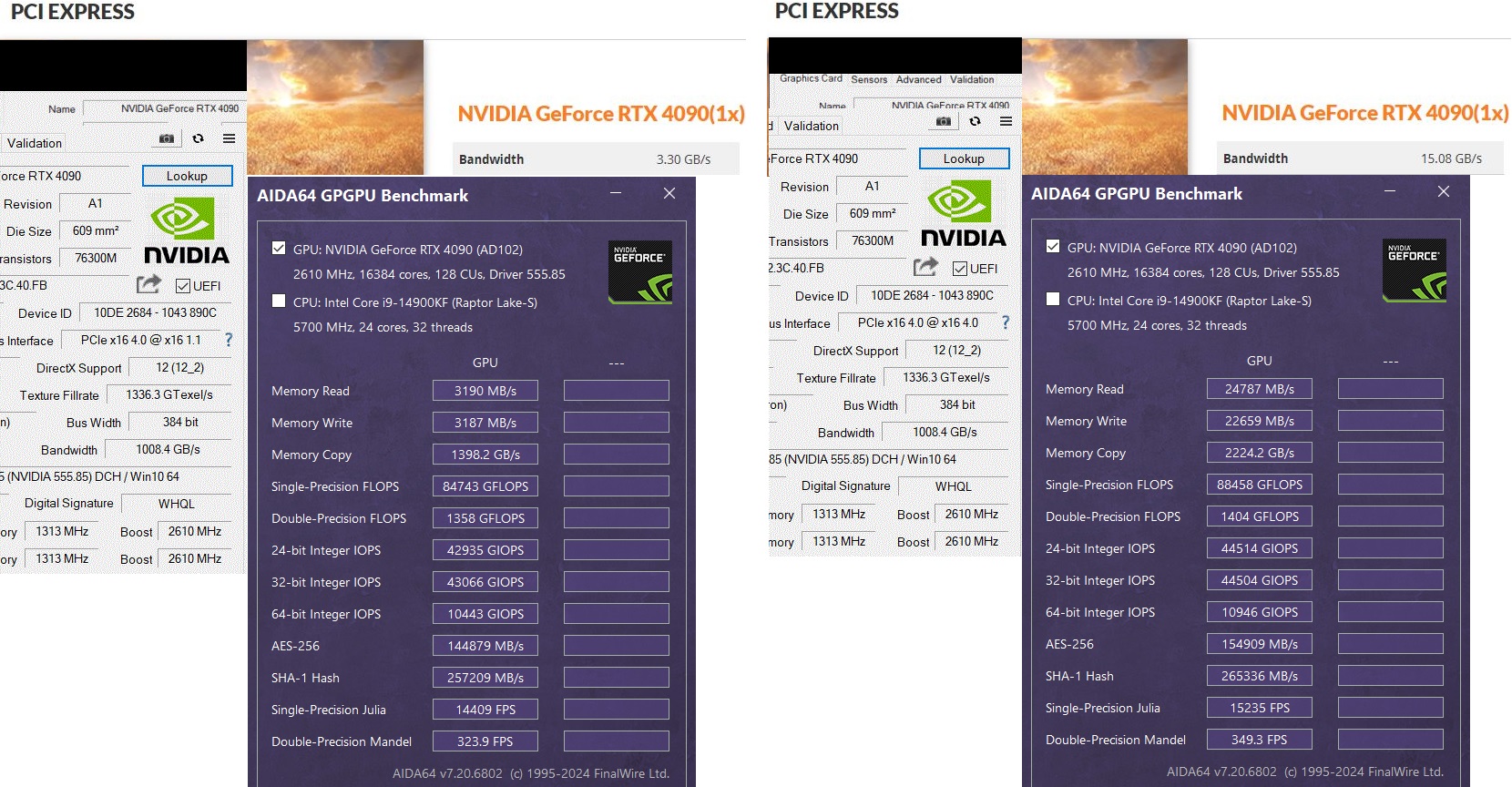This screenshot has width=1512, height=787.
Task: Click the NVIDIA logo under the 3.30 GB/s Lookup button
Action: click(x=187, y=232)
